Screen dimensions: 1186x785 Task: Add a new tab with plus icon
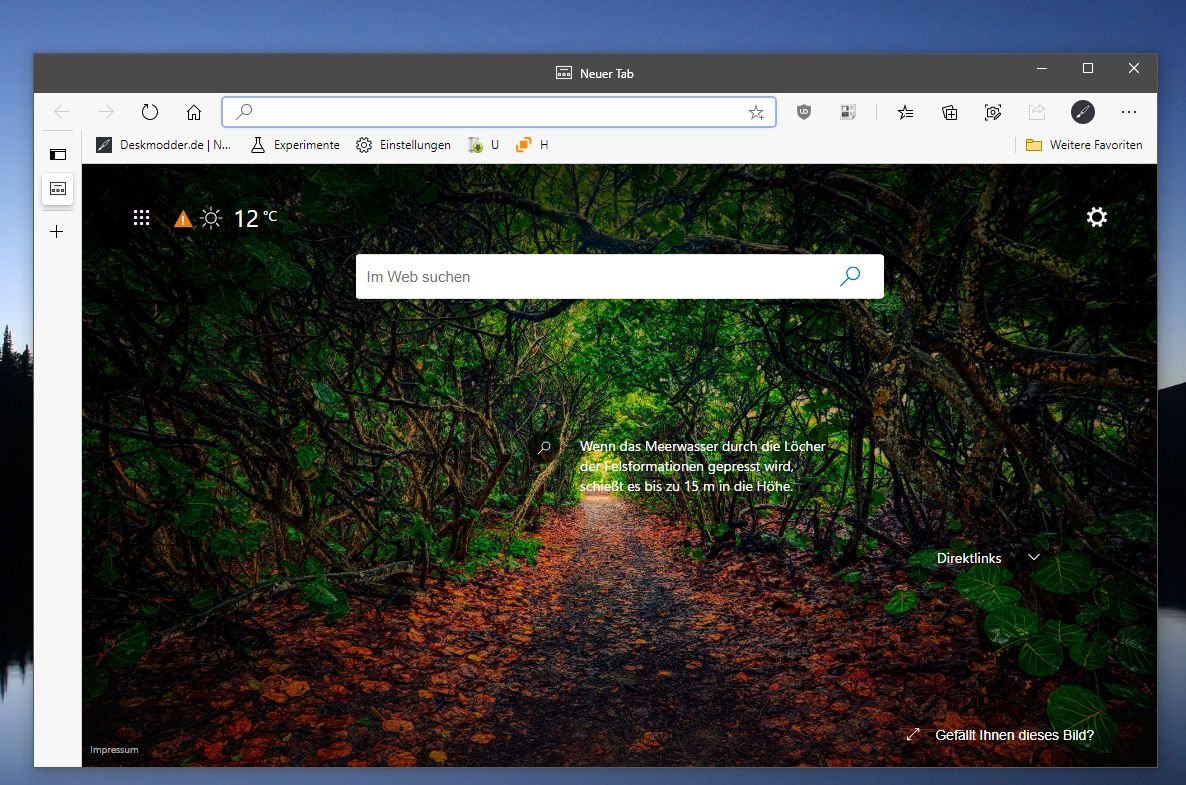pos(57,231)
